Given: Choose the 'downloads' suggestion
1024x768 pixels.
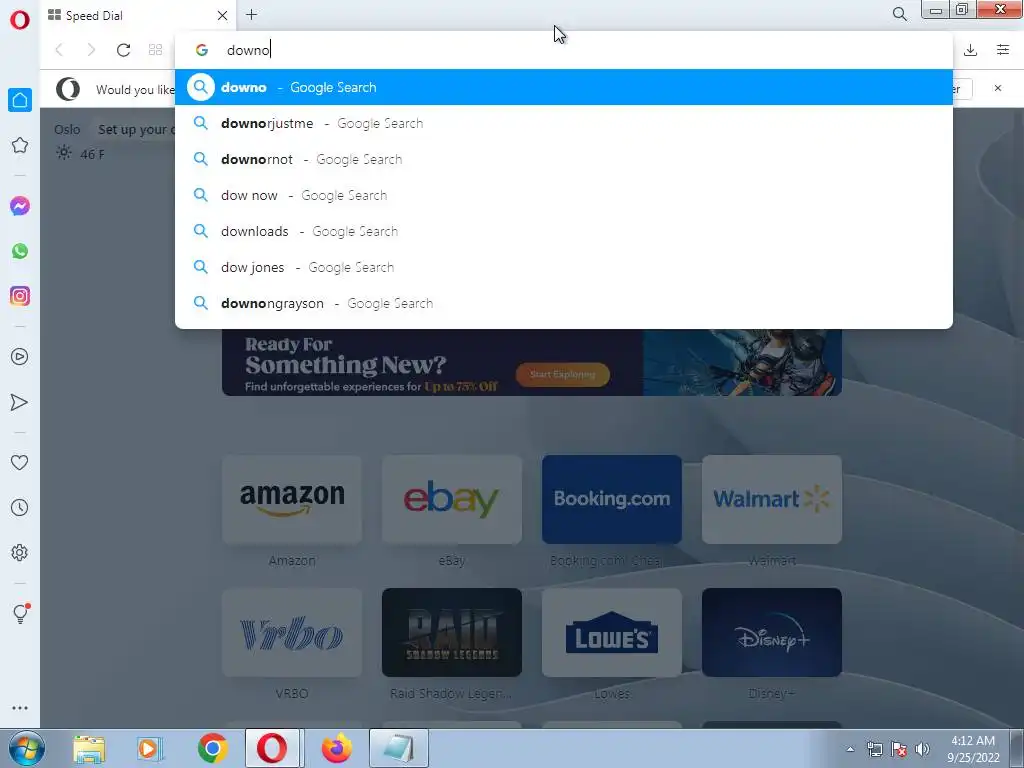Looking at the screenshot, I should [x=564, y=231].
